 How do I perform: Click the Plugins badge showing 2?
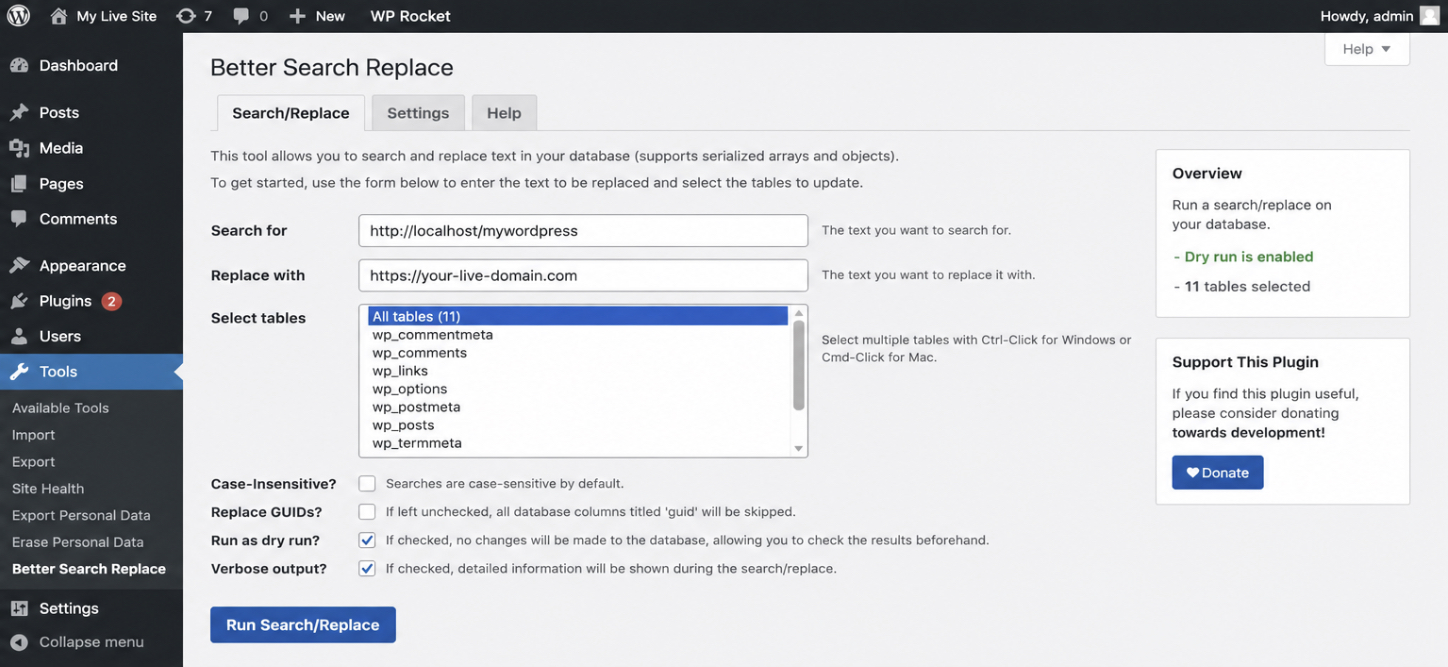point(111,301)
